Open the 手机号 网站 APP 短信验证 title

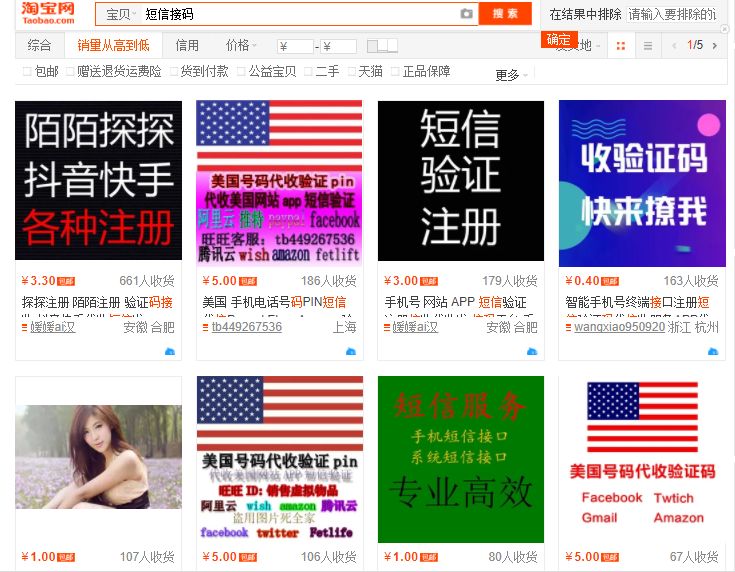point(455,302)
